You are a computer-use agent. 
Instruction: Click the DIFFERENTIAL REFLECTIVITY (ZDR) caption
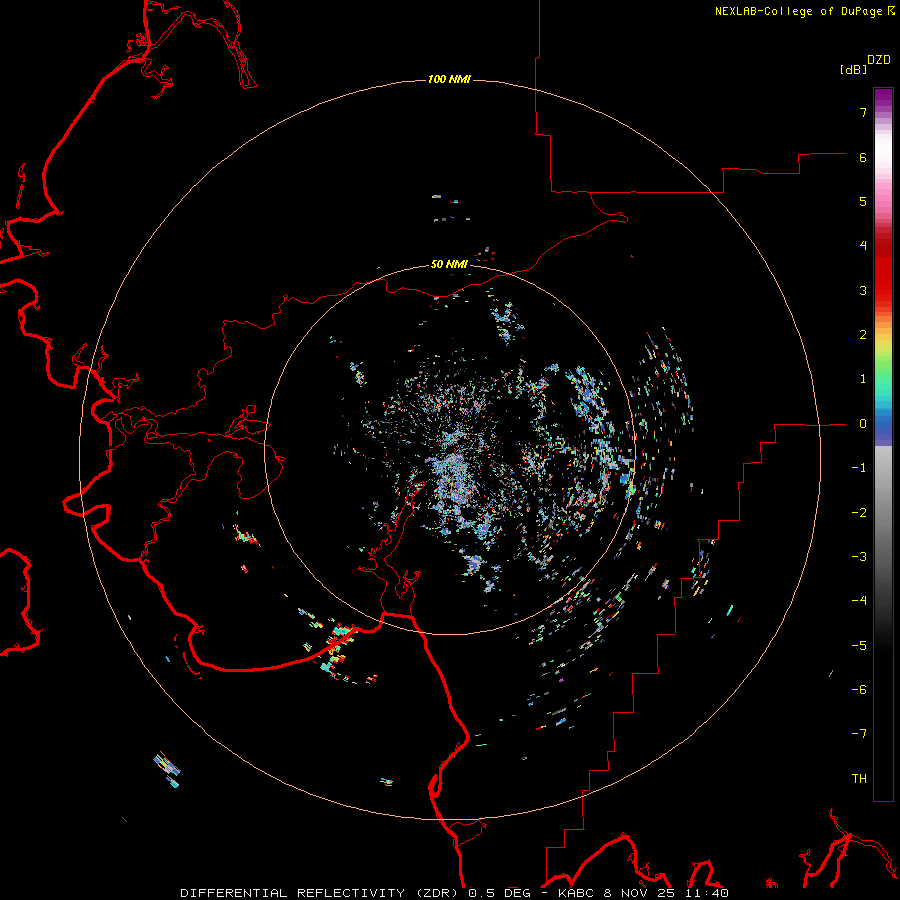(321, 893)
